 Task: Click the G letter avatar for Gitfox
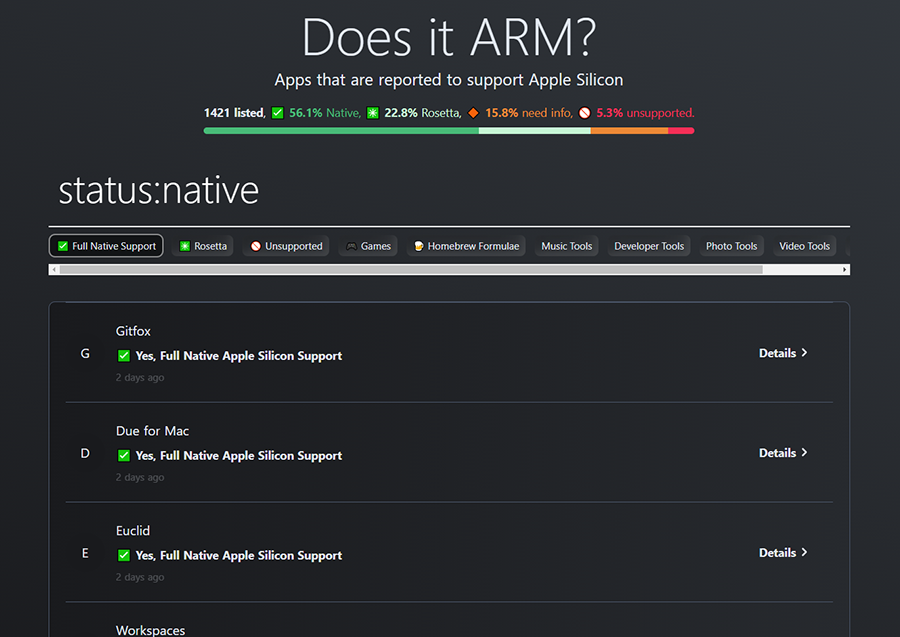click(85, 354)
